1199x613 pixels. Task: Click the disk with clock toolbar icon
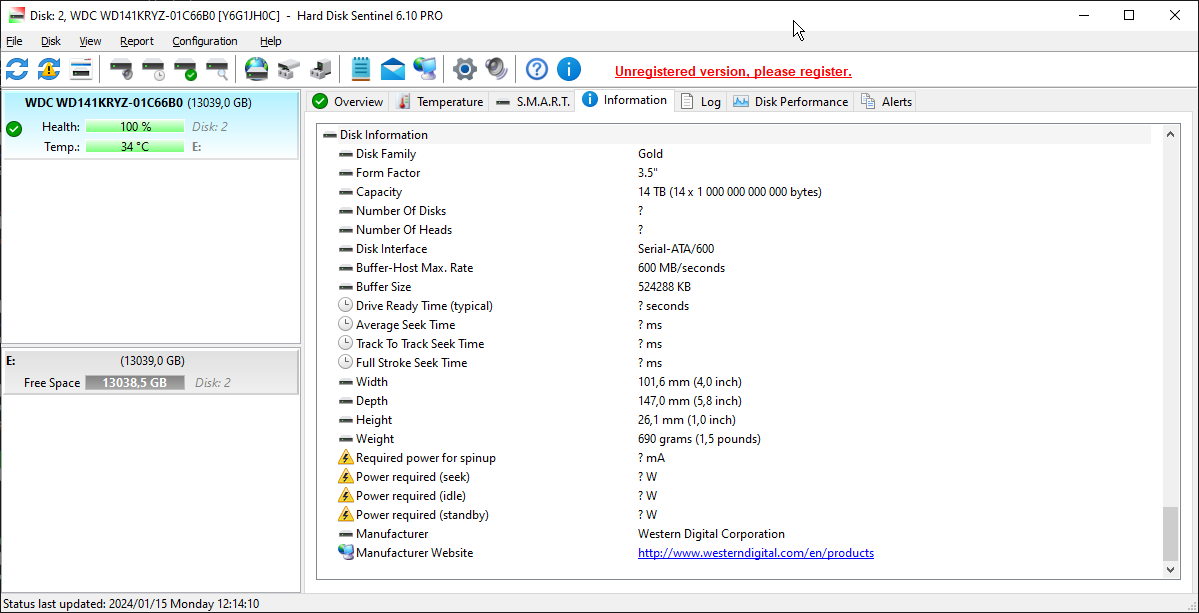[x=154, y=70]
